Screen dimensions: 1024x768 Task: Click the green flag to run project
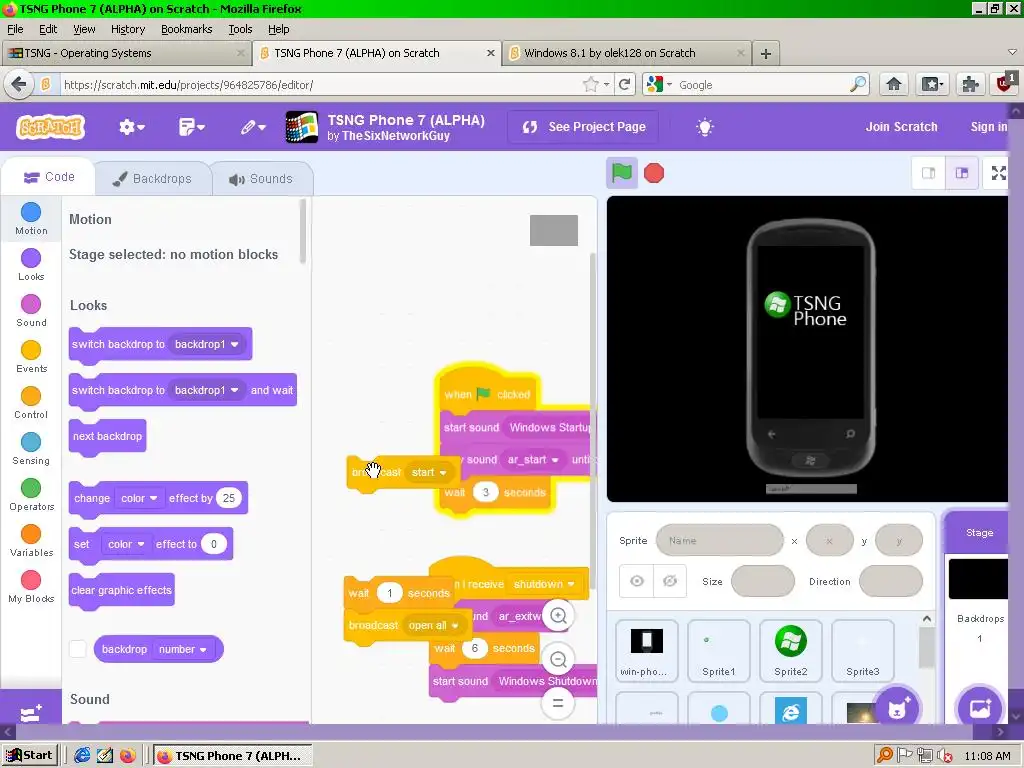tap(622, 173)
